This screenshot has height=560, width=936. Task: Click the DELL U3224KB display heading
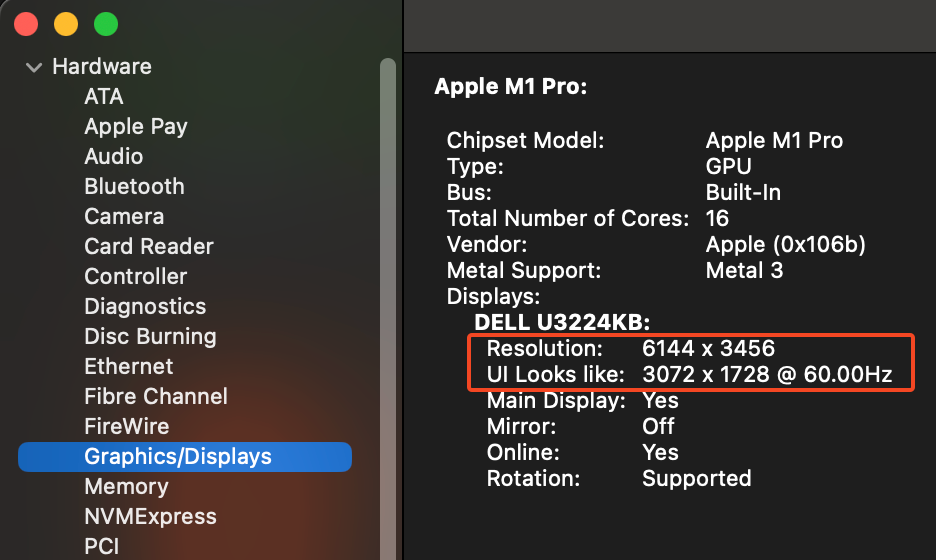(562, 322)
